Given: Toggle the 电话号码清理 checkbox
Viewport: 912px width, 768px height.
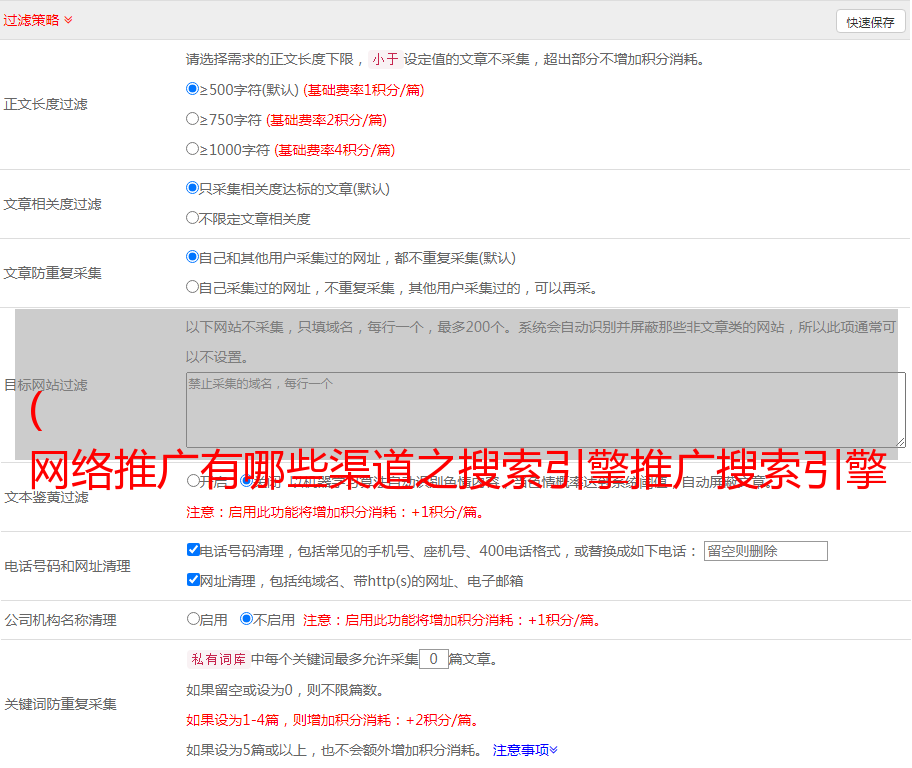Looking at the screenshot, I should pyautogui.click(x=193, y=550).
